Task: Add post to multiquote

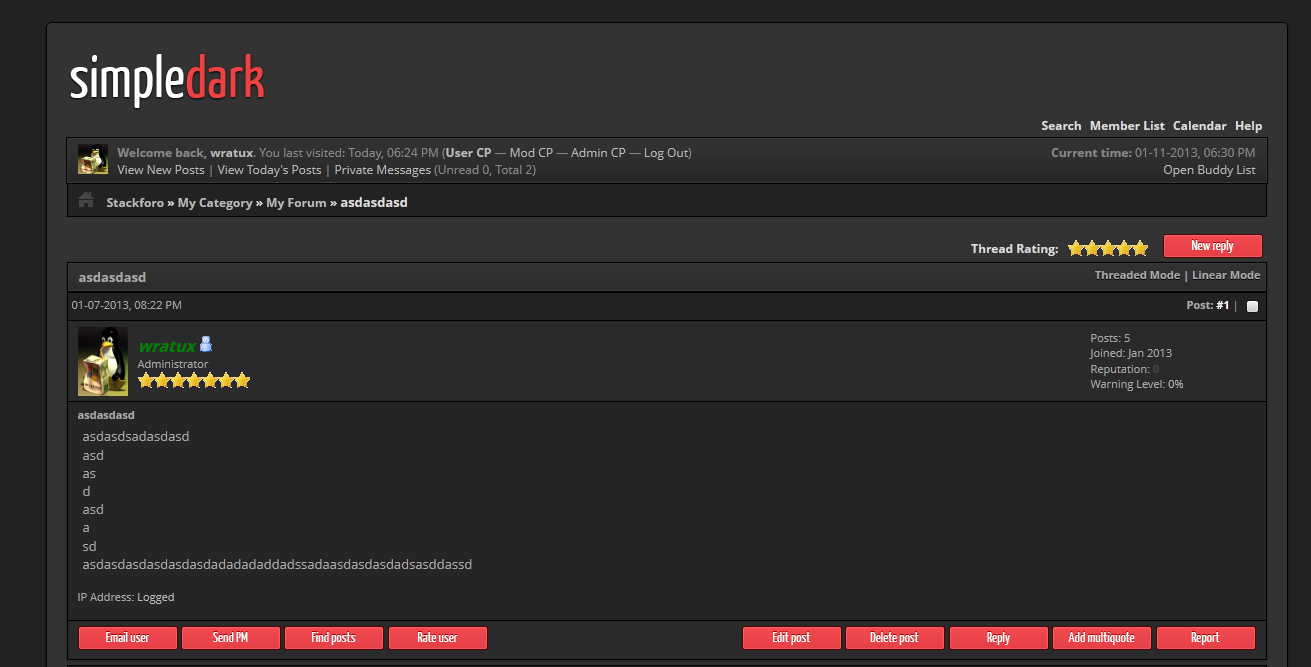Action: pos(1101,638)
